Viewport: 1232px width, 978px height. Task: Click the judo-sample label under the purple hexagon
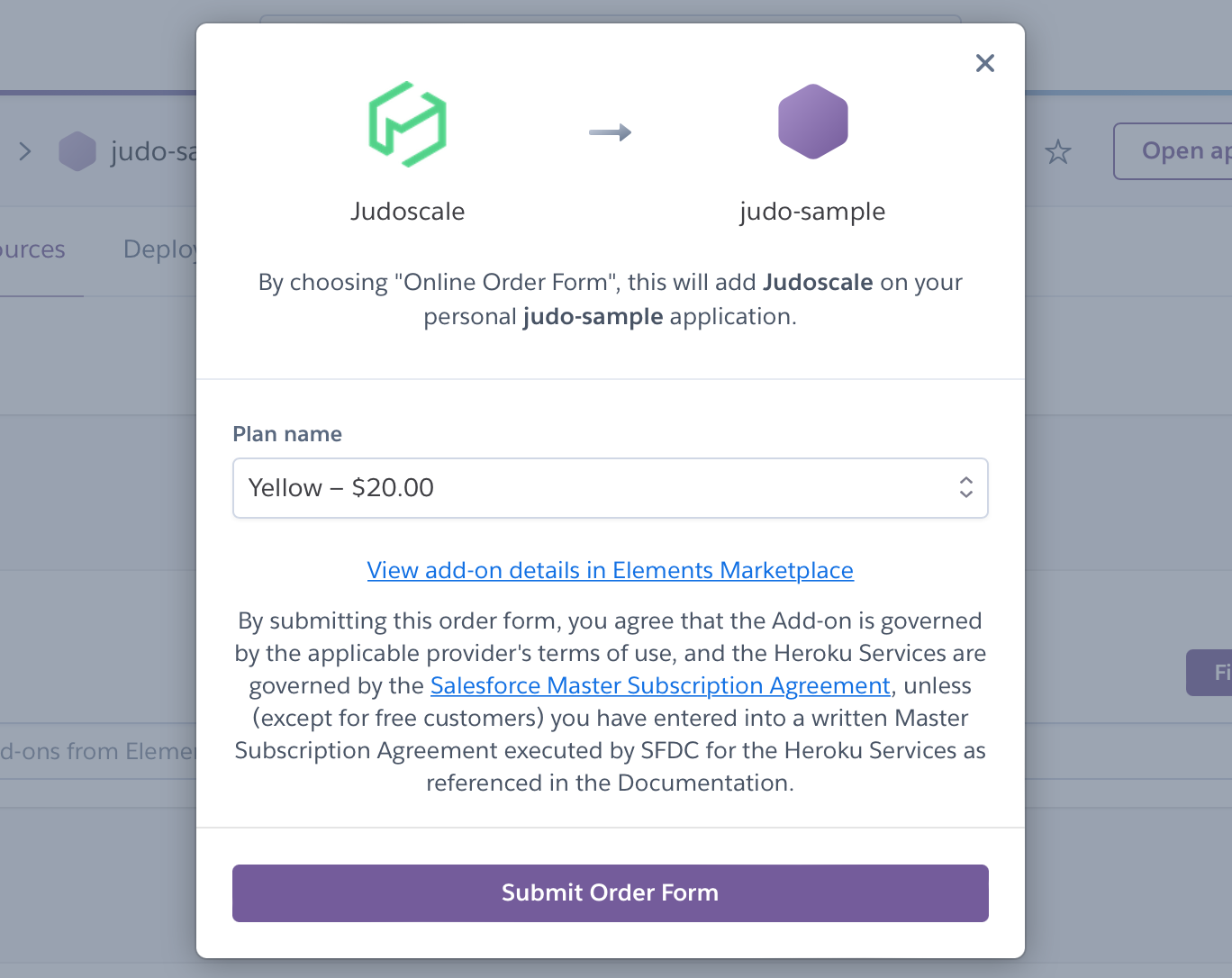click(811, 212)
